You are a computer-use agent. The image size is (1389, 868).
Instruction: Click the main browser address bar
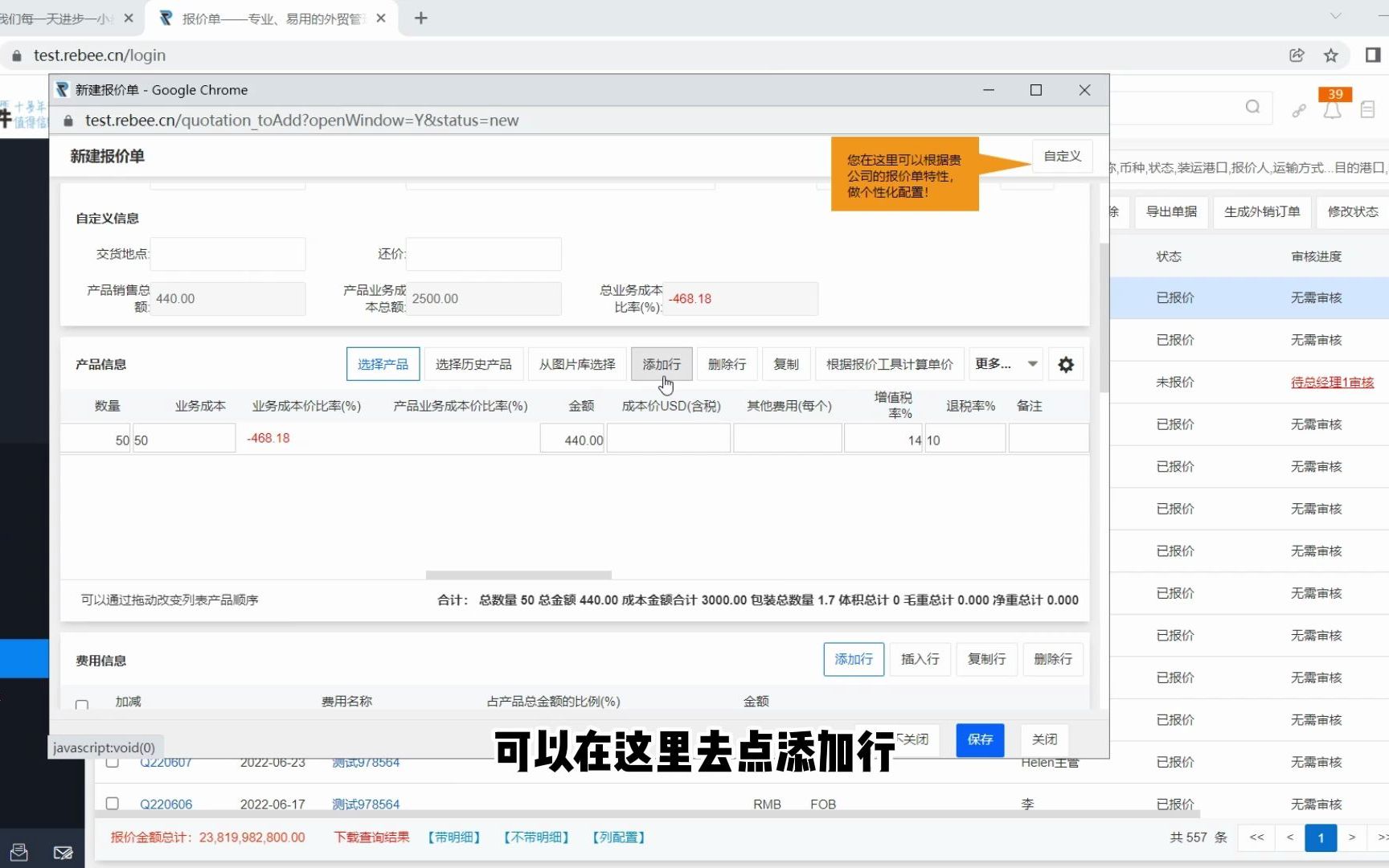pos(100,55)
